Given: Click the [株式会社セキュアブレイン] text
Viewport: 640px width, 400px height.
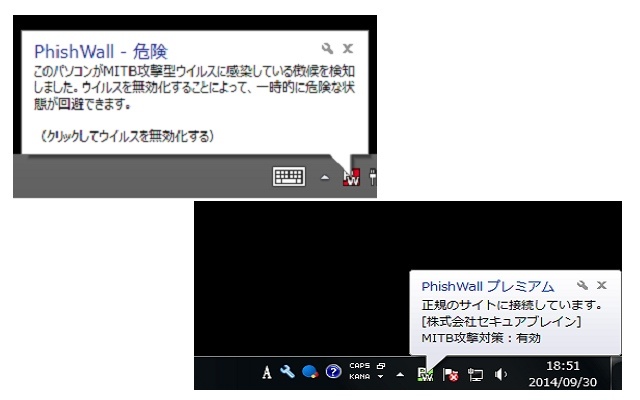Looking at the screenshot, I should [502, 322].
